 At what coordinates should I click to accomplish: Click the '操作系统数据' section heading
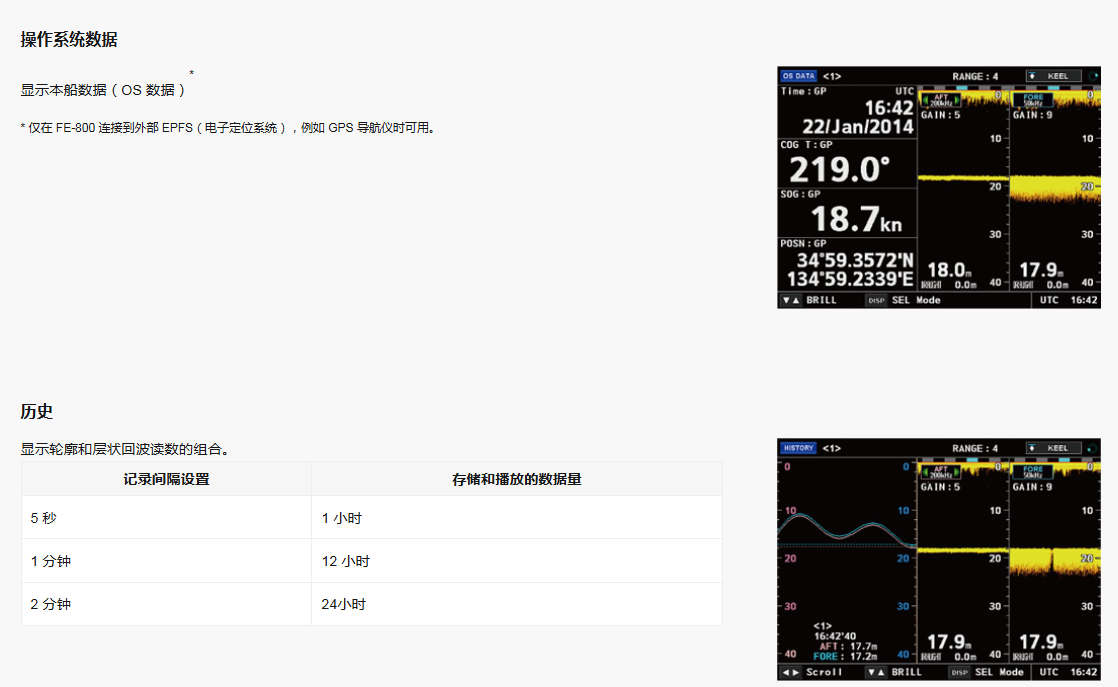pyautogui.click(x=69, y=40)
